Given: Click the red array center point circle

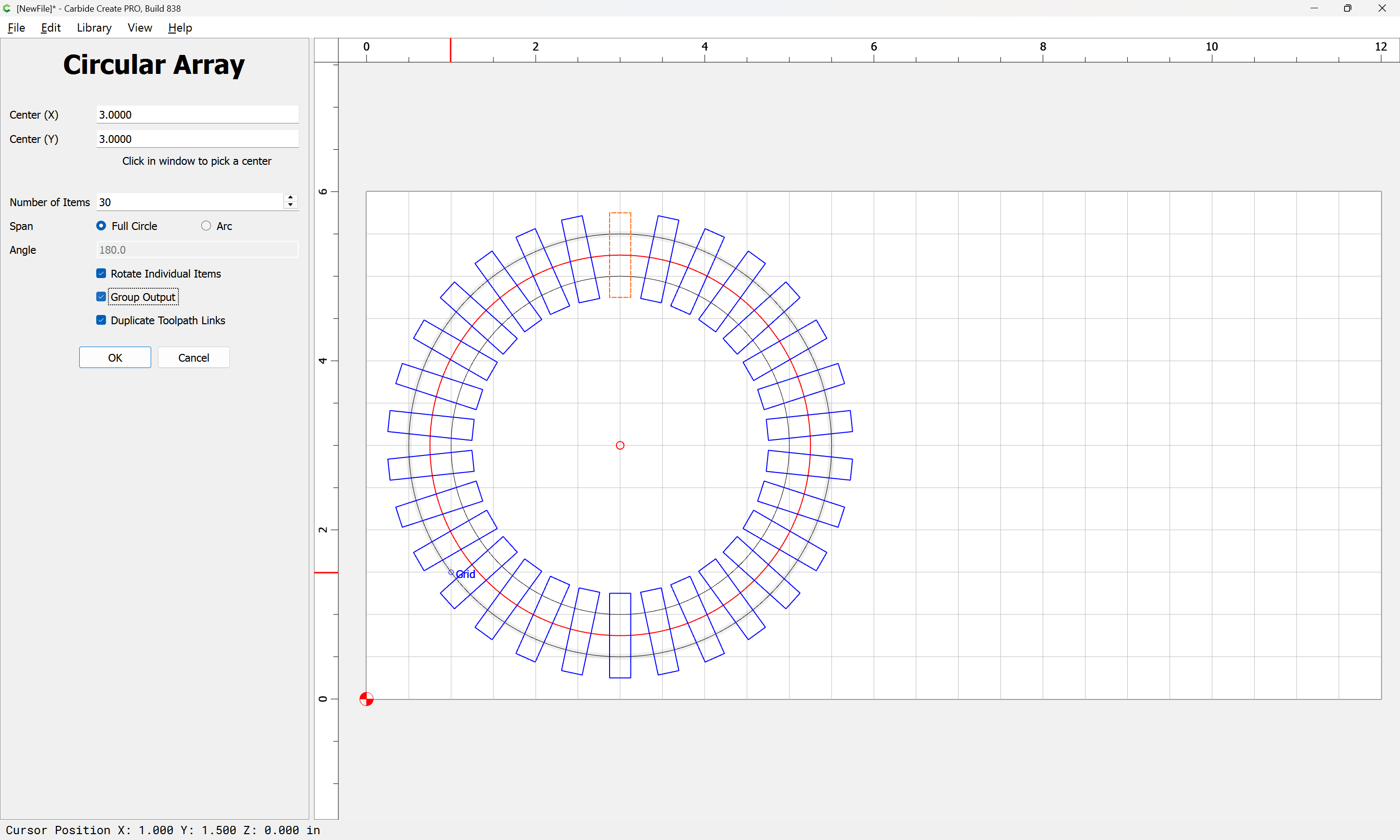Looking at the screenshot, I should click(620, 445).
